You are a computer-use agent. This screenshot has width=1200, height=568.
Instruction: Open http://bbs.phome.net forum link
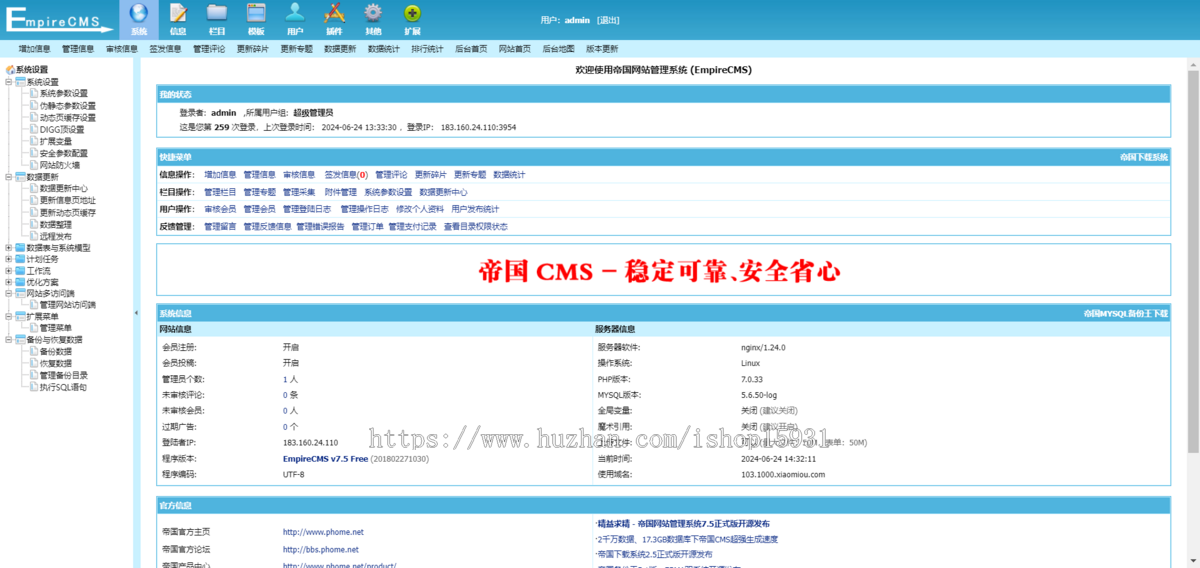click(320, 549)
